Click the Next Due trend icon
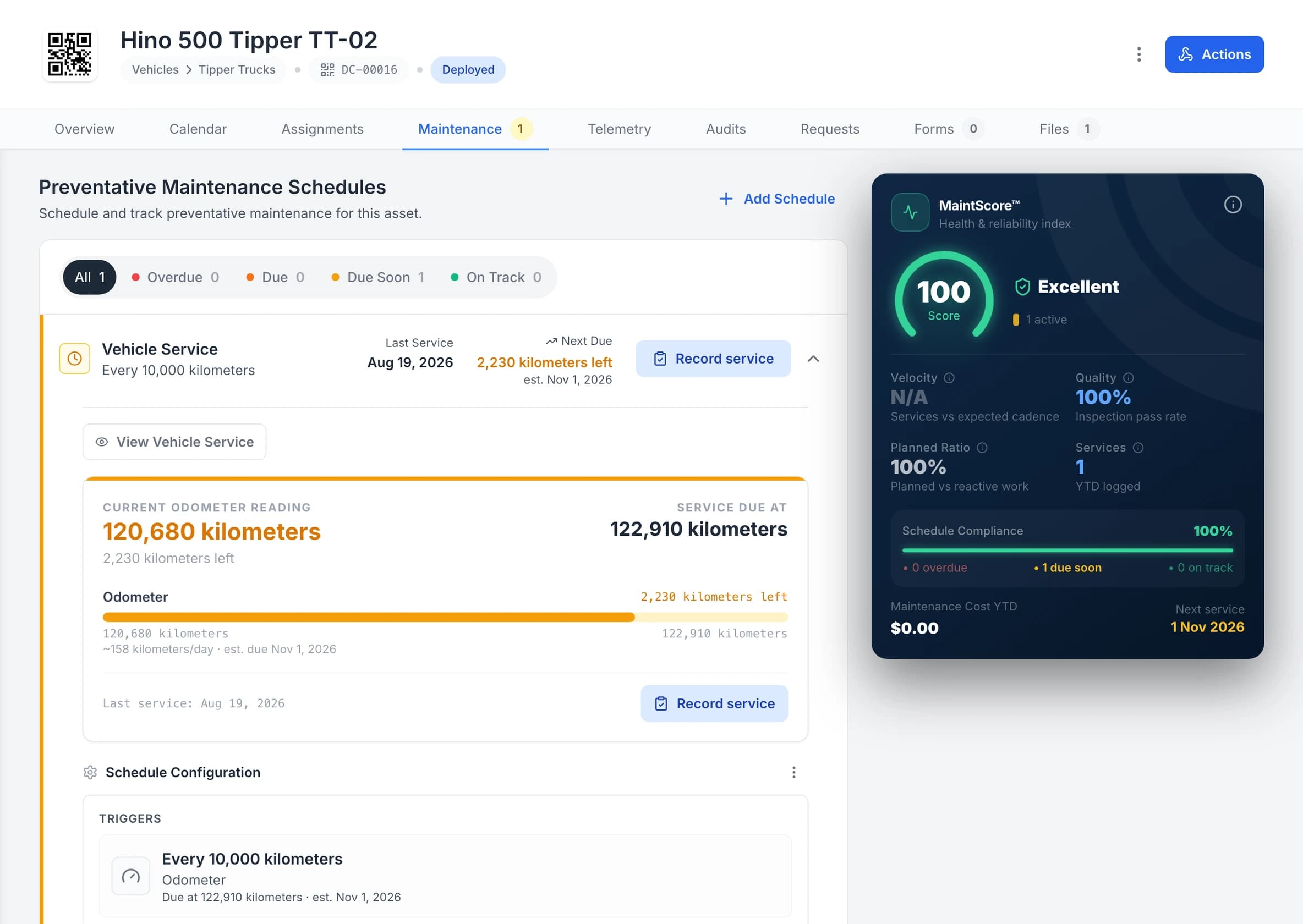This screenshot has width=1303, height=924. click(551, 342)
